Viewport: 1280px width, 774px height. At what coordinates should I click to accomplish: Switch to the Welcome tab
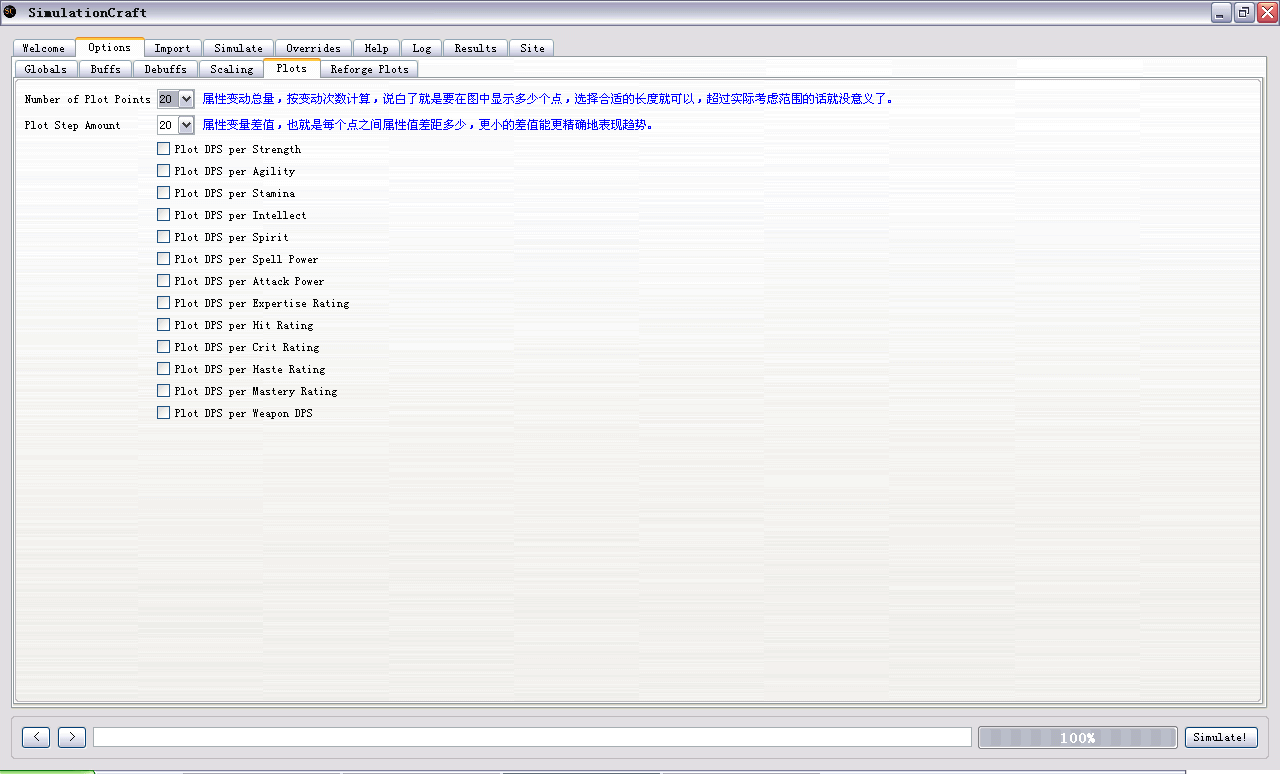44,48
